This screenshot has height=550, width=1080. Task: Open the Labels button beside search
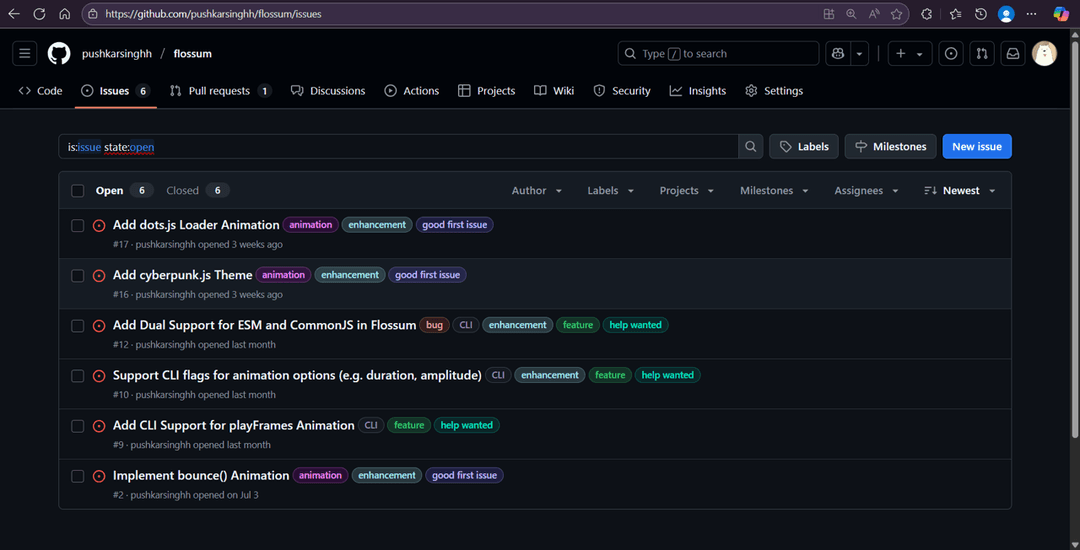804,147
